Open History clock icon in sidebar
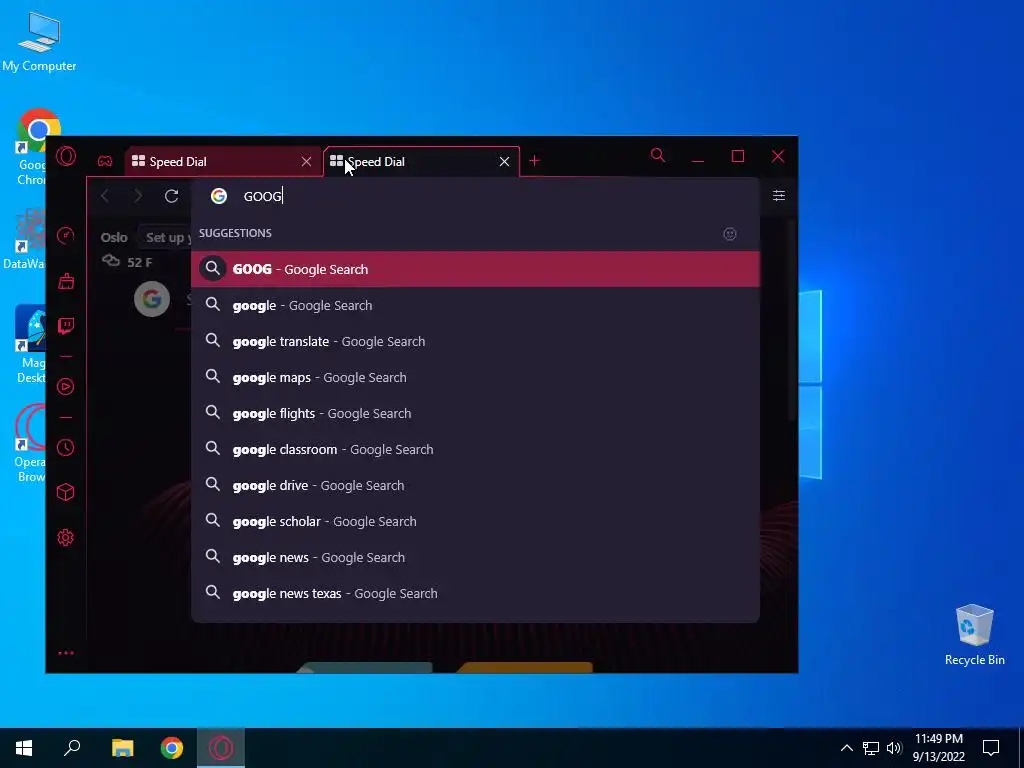 [x=65, y=447]
